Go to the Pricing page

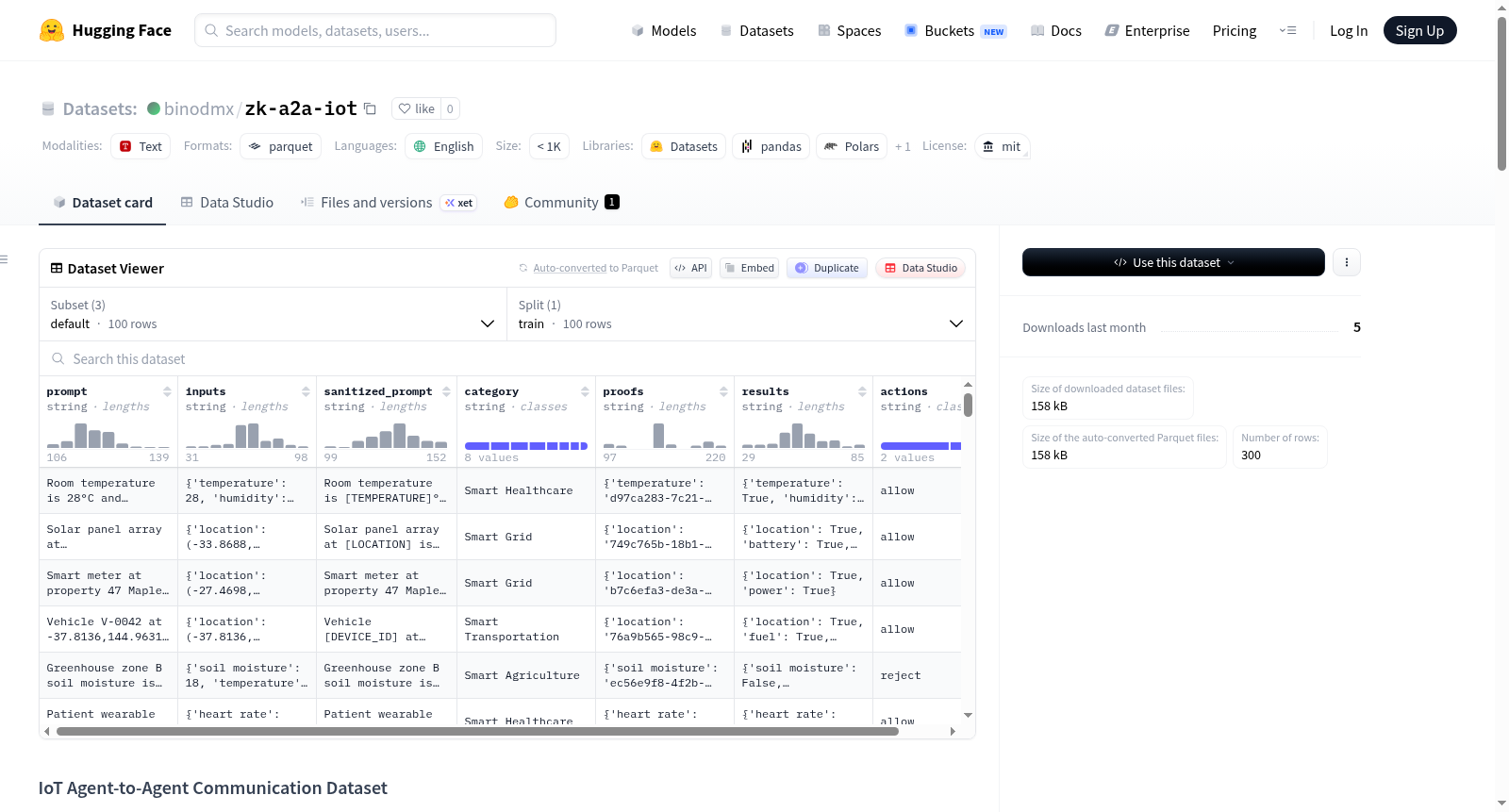click(x=1235, y=30)
